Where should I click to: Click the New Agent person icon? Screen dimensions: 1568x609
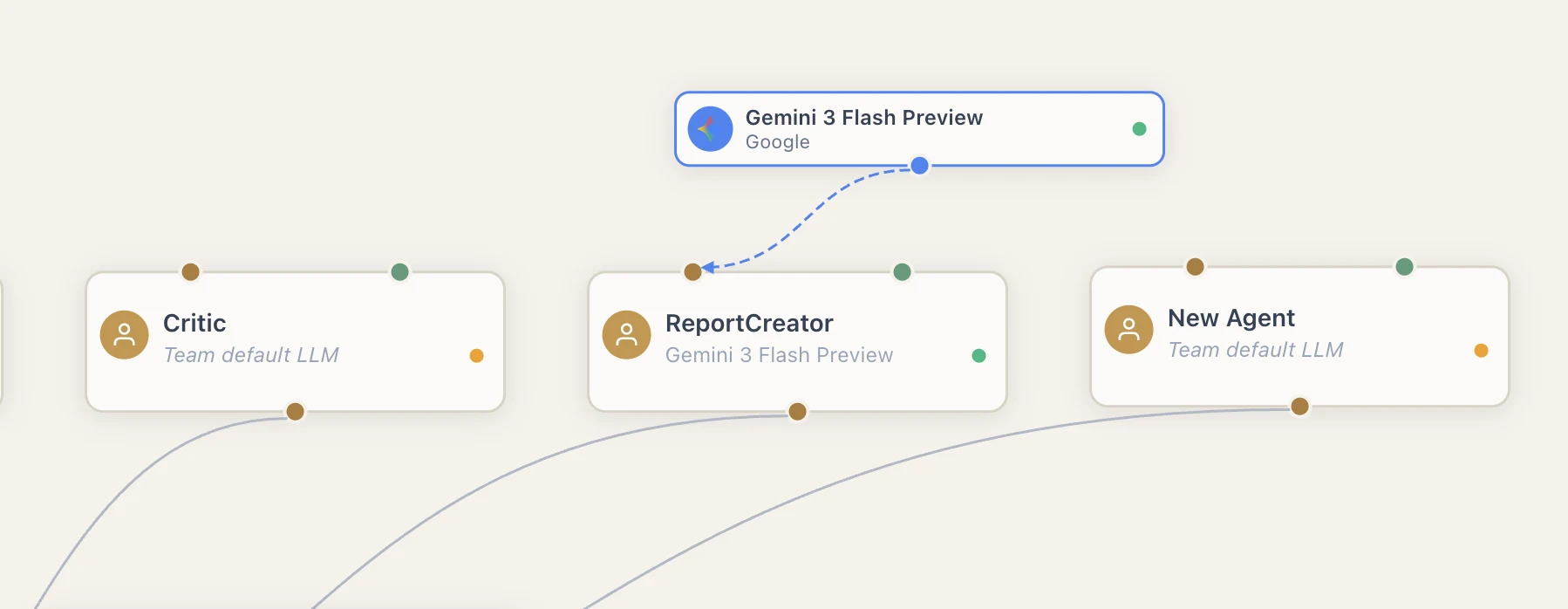[x=1129, y=330]
